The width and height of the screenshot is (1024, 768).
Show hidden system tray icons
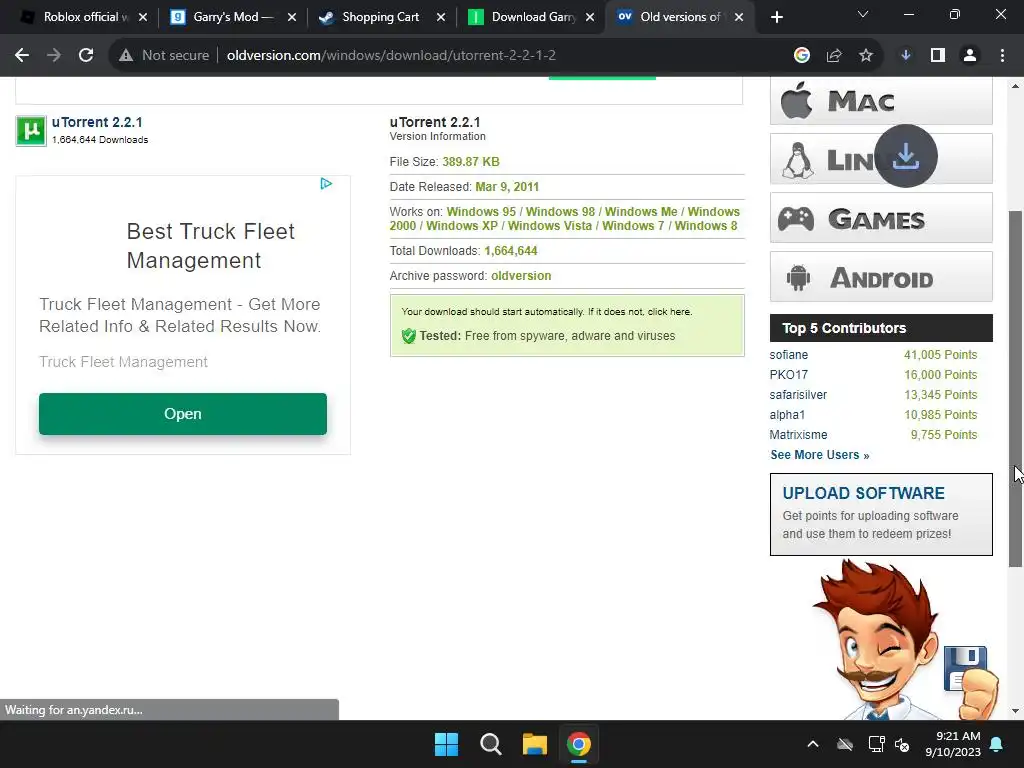click(812, 744)
